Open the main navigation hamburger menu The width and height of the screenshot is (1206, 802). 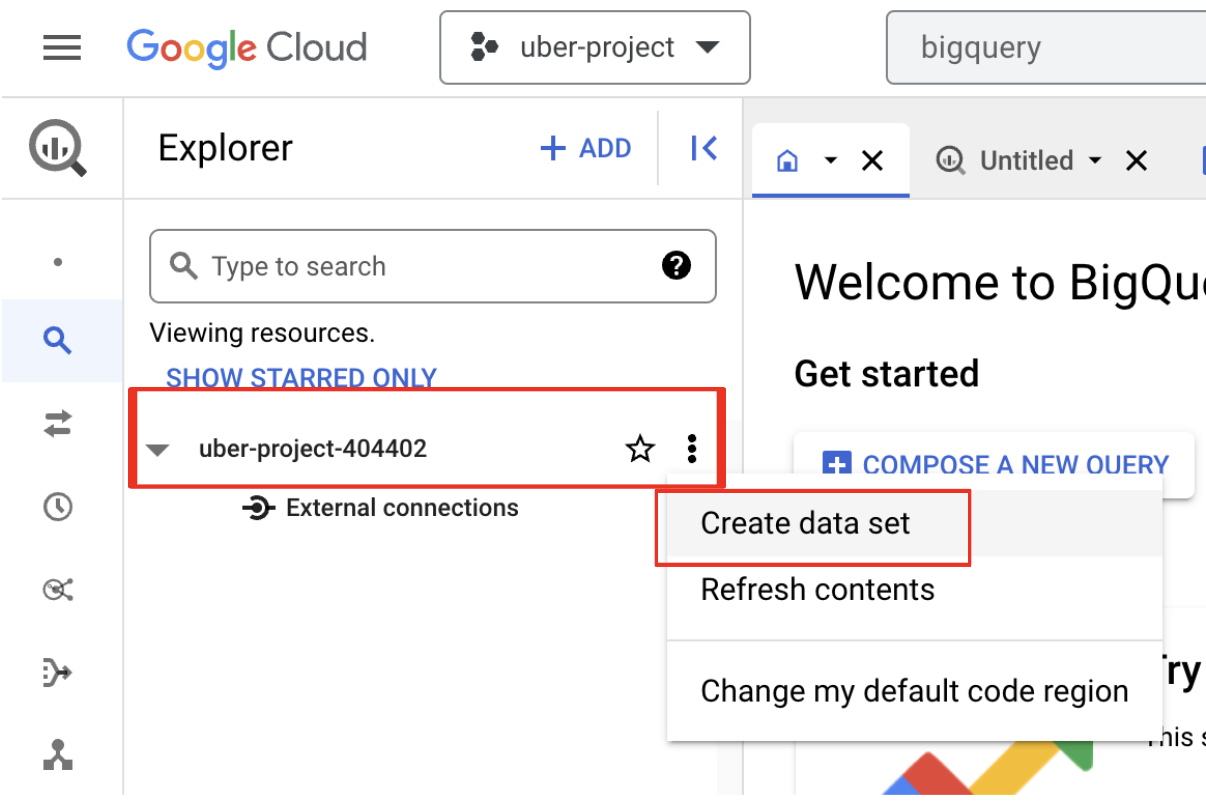[62, 47]
